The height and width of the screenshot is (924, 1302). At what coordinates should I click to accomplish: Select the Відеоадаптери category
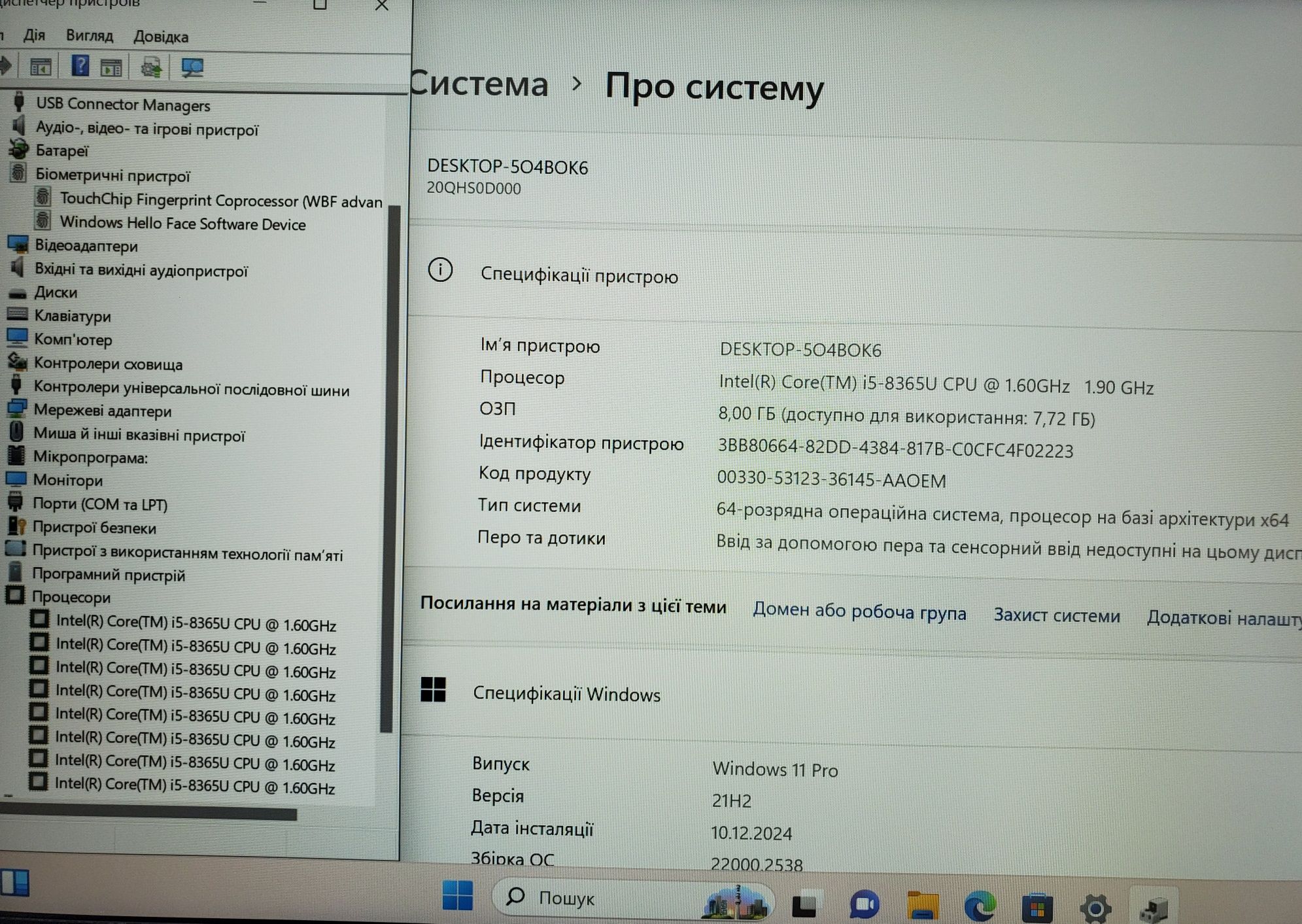click(x=86, y=246)
